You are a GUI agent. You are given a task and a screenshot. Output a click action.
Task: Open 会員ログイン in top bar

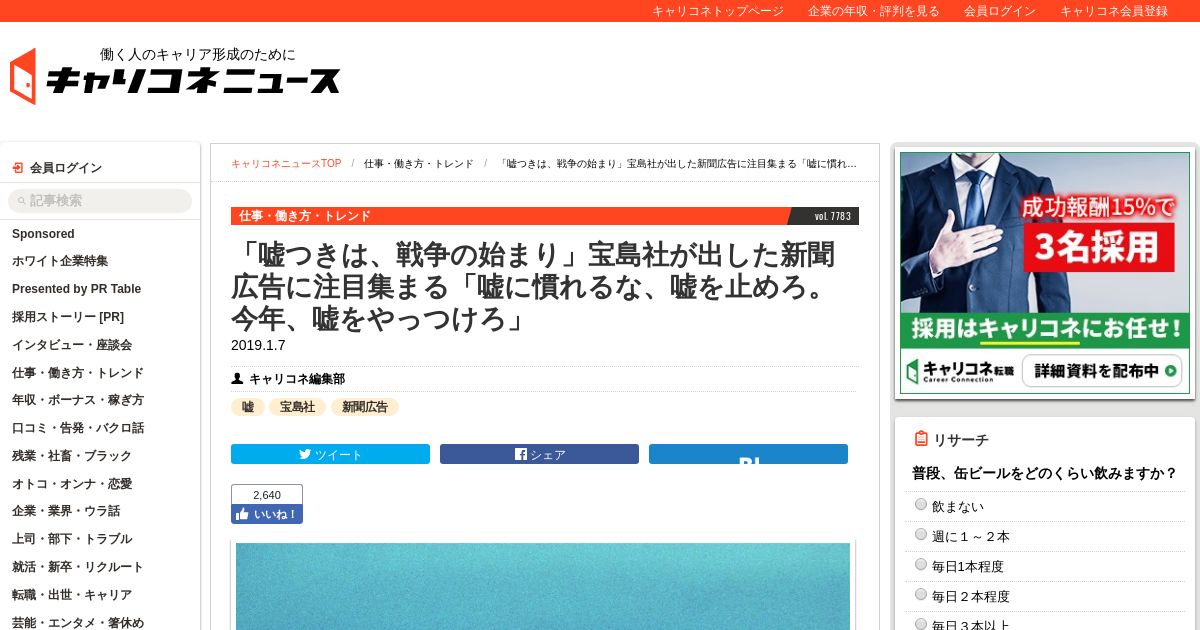click(x=1000, y=11)
